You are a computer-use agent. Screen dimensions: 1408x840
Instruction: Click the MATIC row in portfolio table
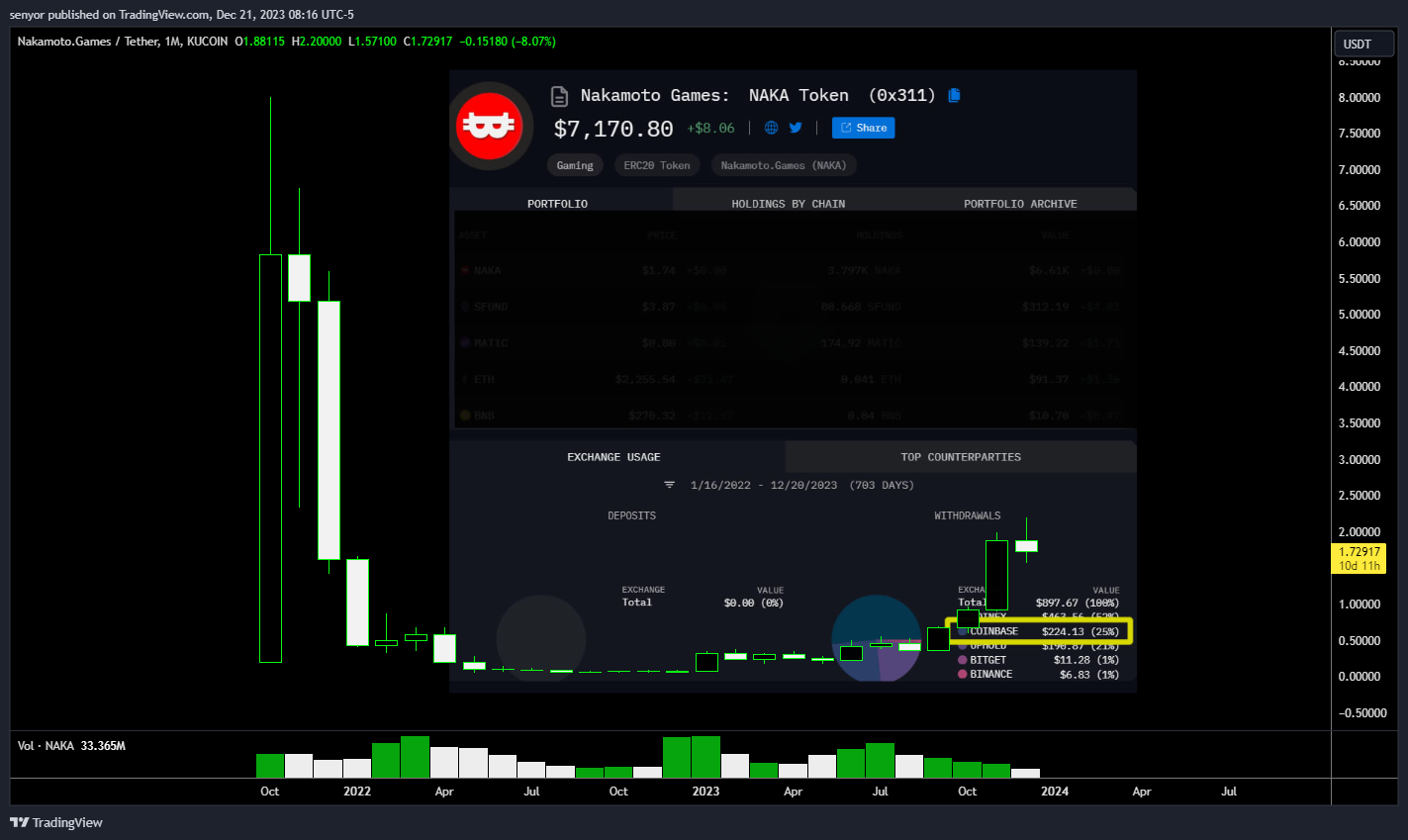792,343
